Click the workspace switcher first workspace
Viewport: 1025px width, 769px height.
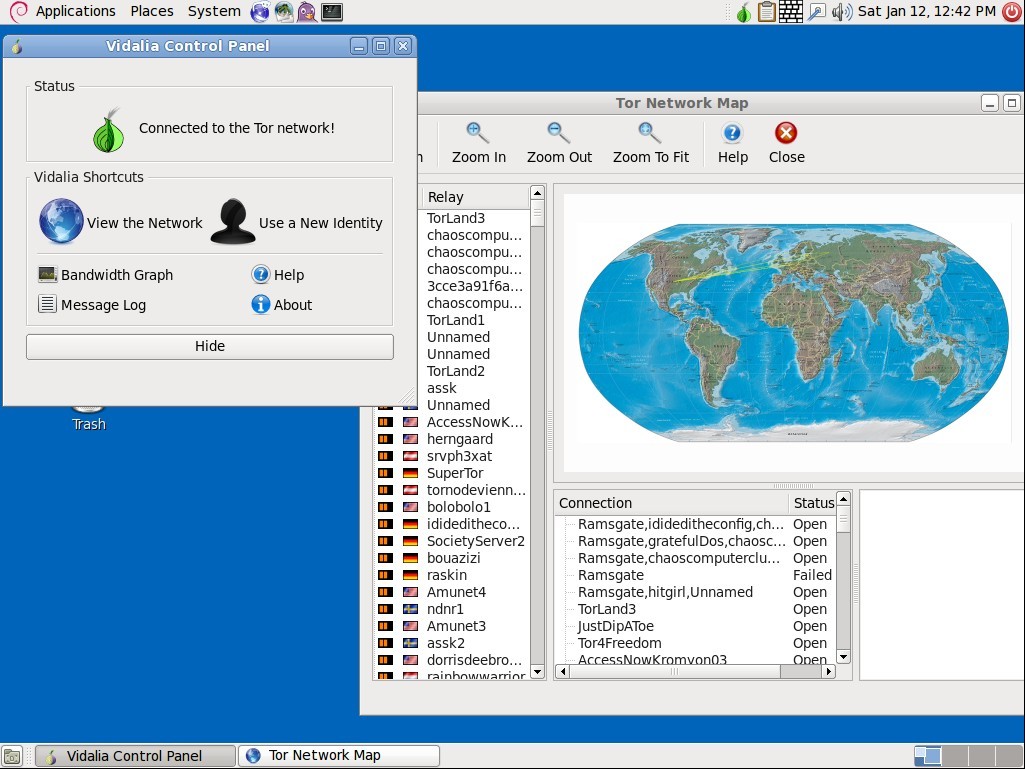pos(928,756)
